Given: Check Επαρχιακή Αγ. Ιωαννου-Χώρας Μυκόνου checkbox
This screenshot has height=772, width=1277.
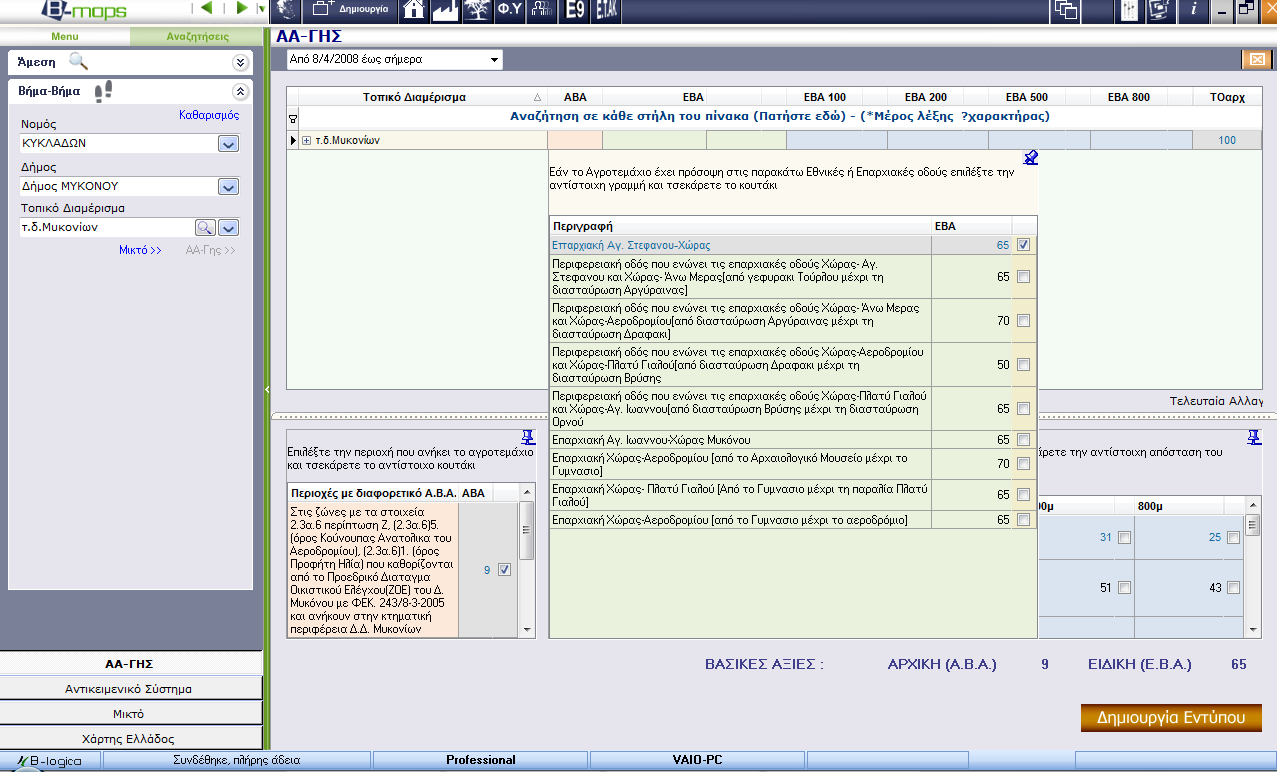Looking at the screenshot, I should coord(1023,439).
